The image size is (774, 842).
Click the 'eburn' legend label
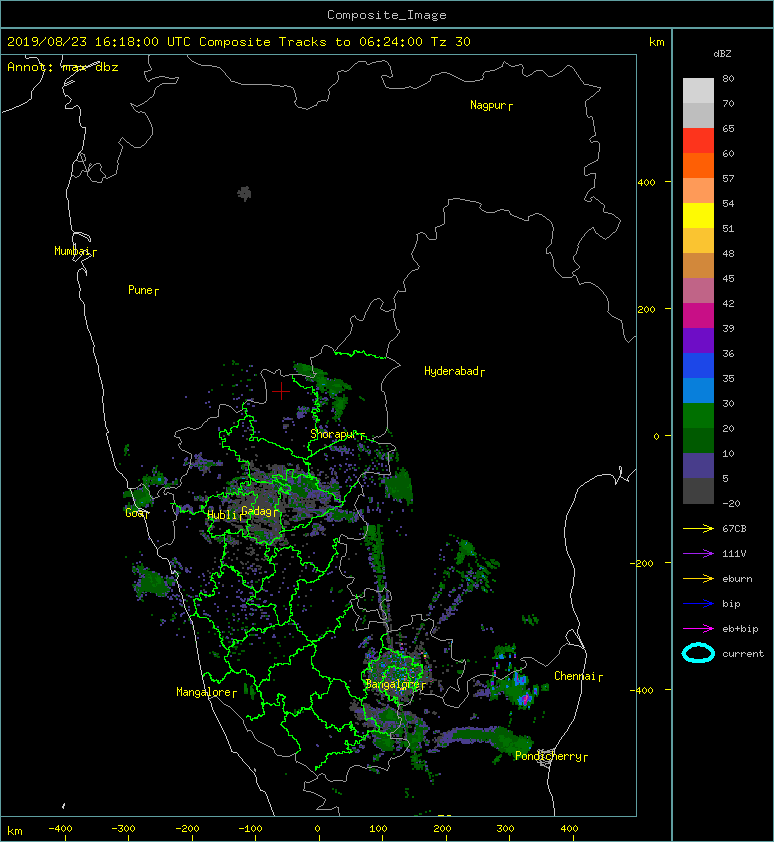coord(737,579)
